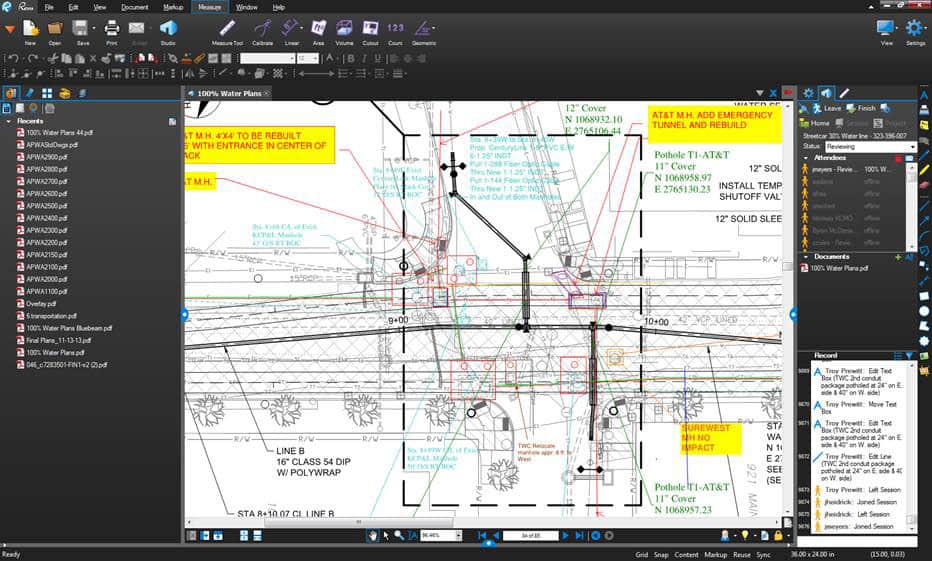Click the Leave session button
The image size is (932, 561).
pos(827,108)
